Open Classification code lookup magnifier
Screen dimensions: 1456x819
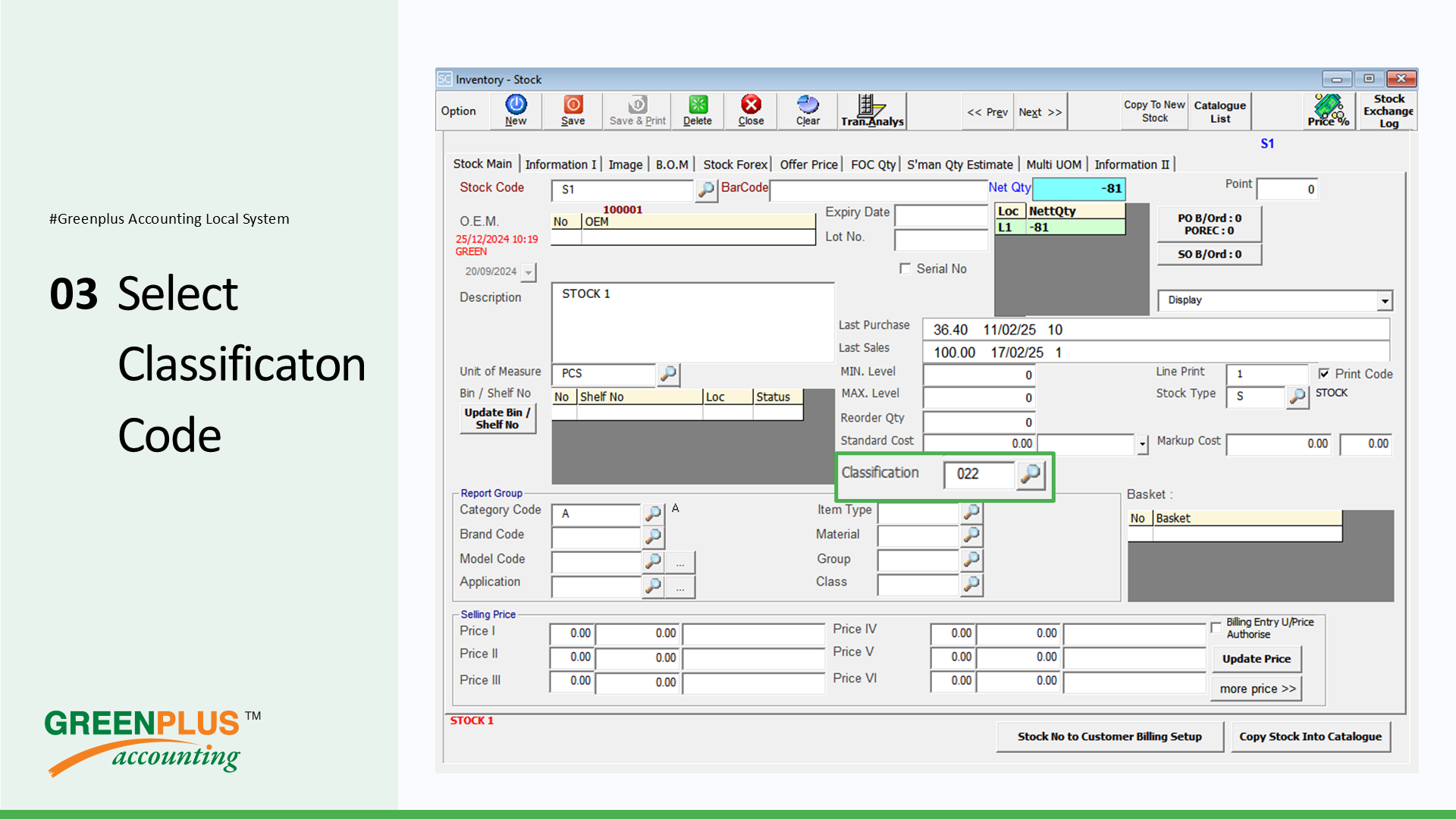click(x=1031, y=474)
